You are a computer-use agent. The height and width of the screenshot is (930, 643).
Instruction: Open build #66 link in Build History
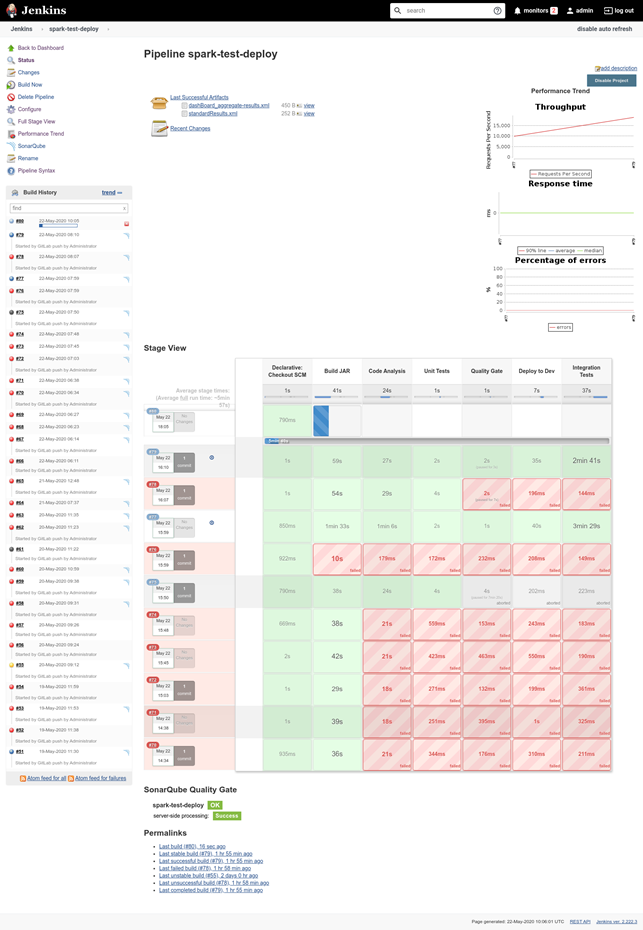[20, 461]
